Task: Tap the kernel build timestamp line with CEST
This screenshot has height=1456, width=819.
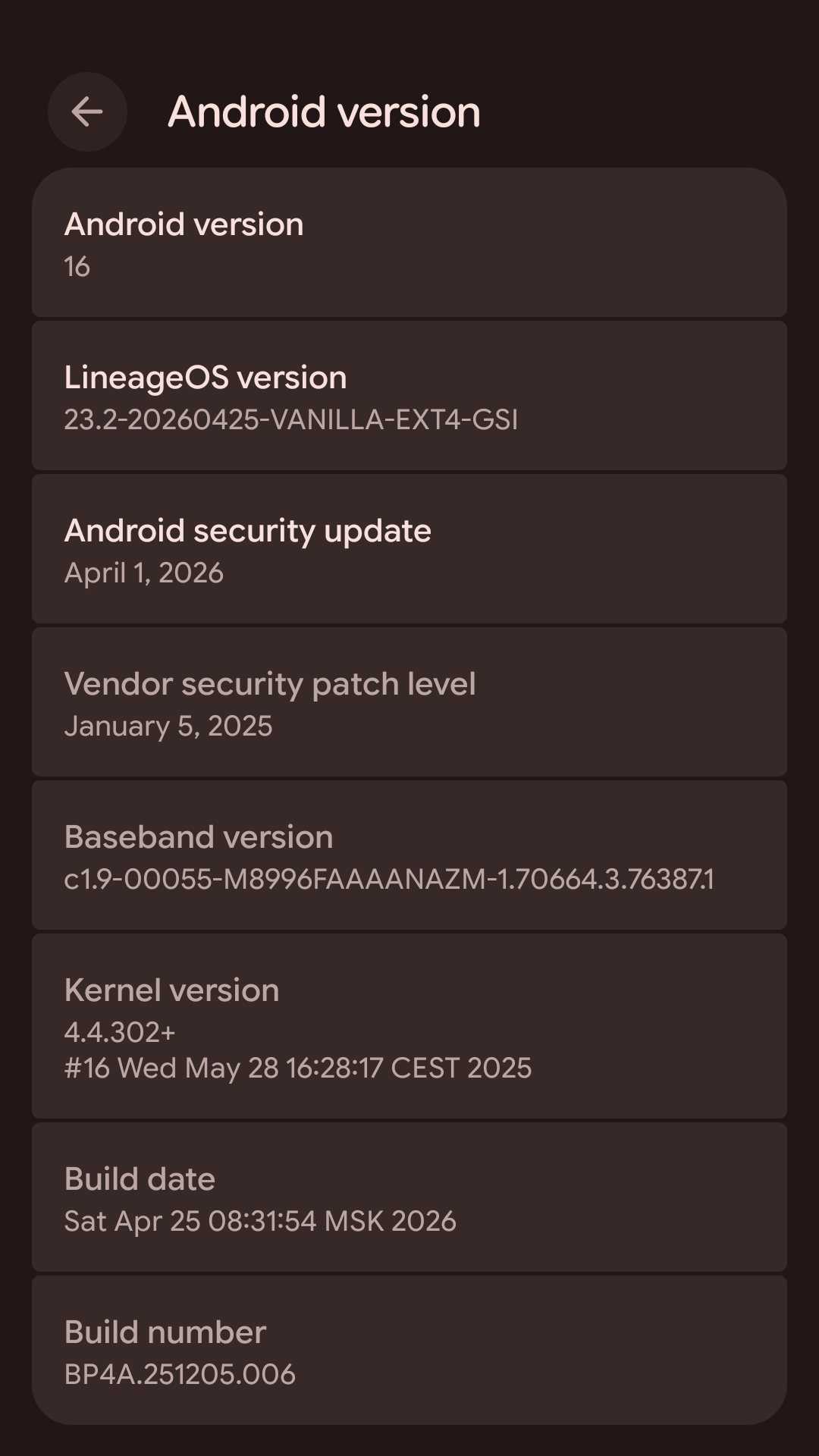Action: [x=298, y=1068]
